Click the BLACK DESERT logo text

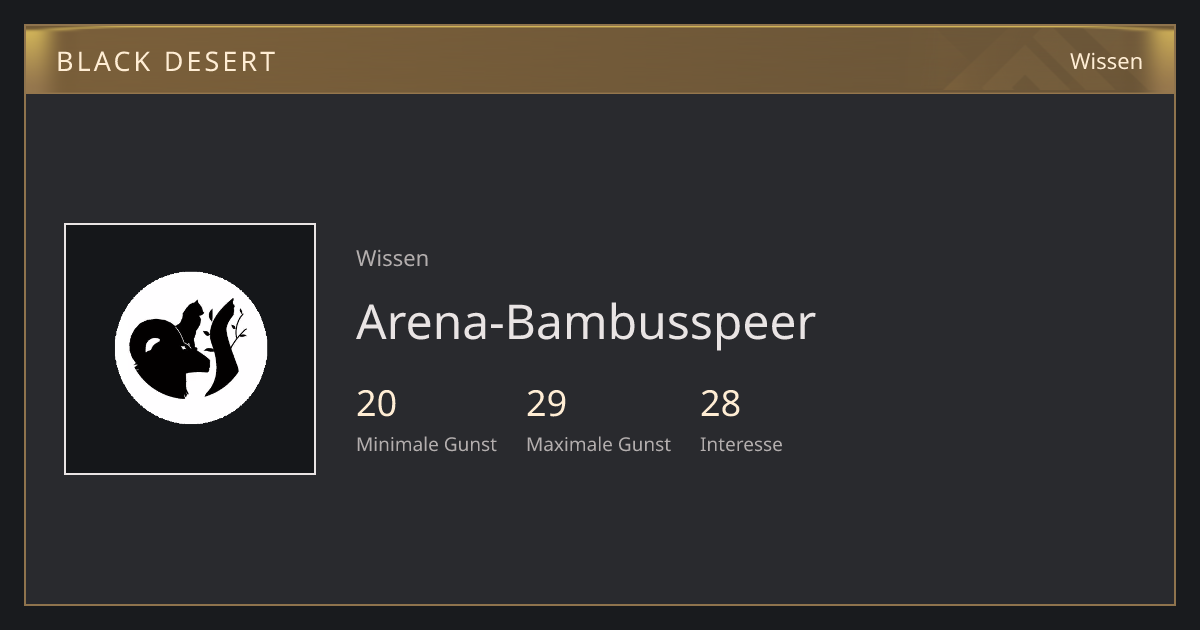click(x=166, y=61)
